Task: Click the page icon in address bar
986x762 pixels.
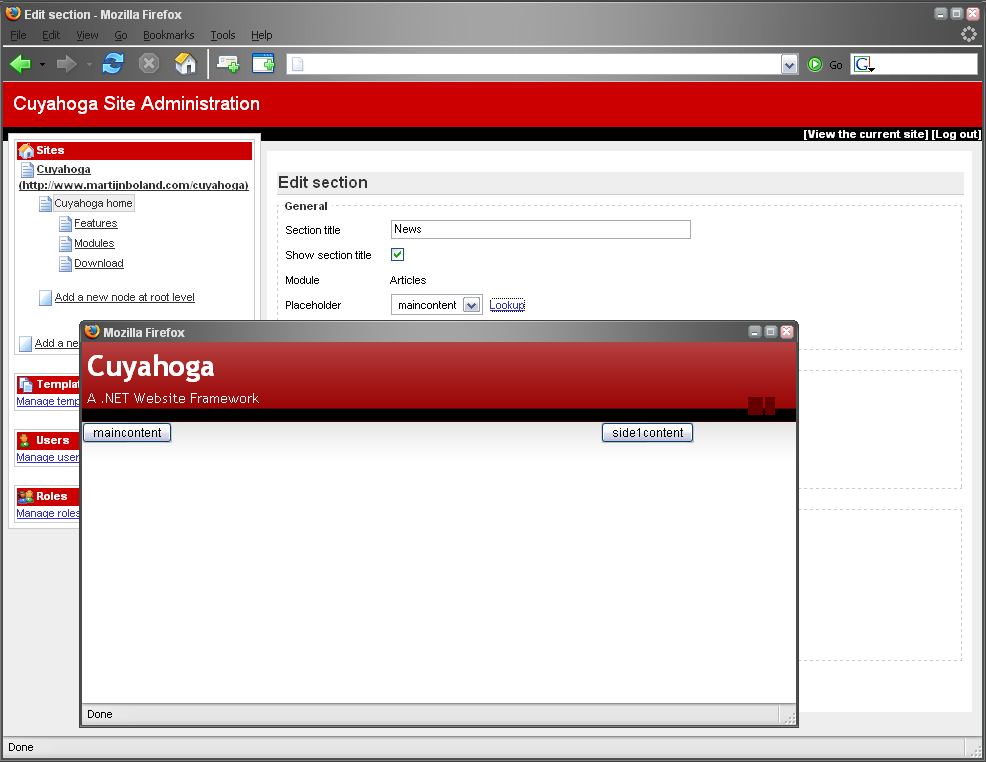Action: pyautogui.click(x=298, y=64)
